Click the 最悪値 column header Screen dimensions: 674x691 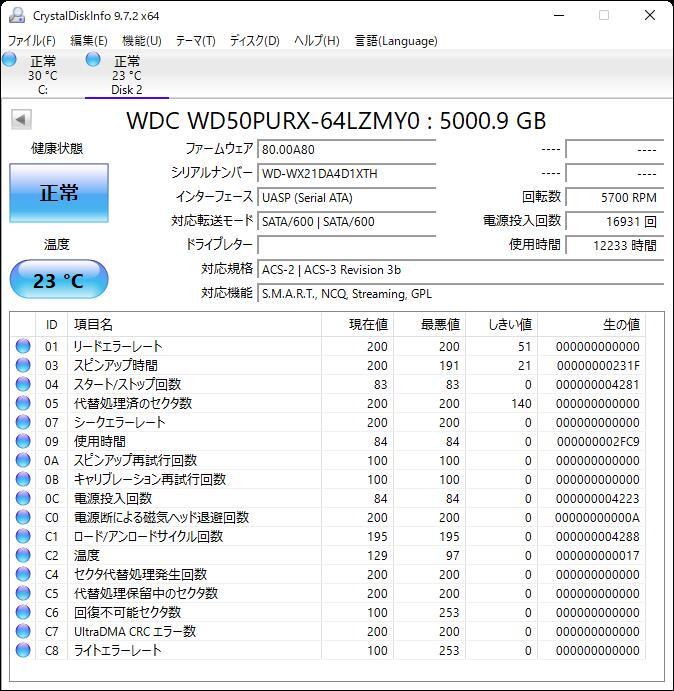click(x=430, y=325)
